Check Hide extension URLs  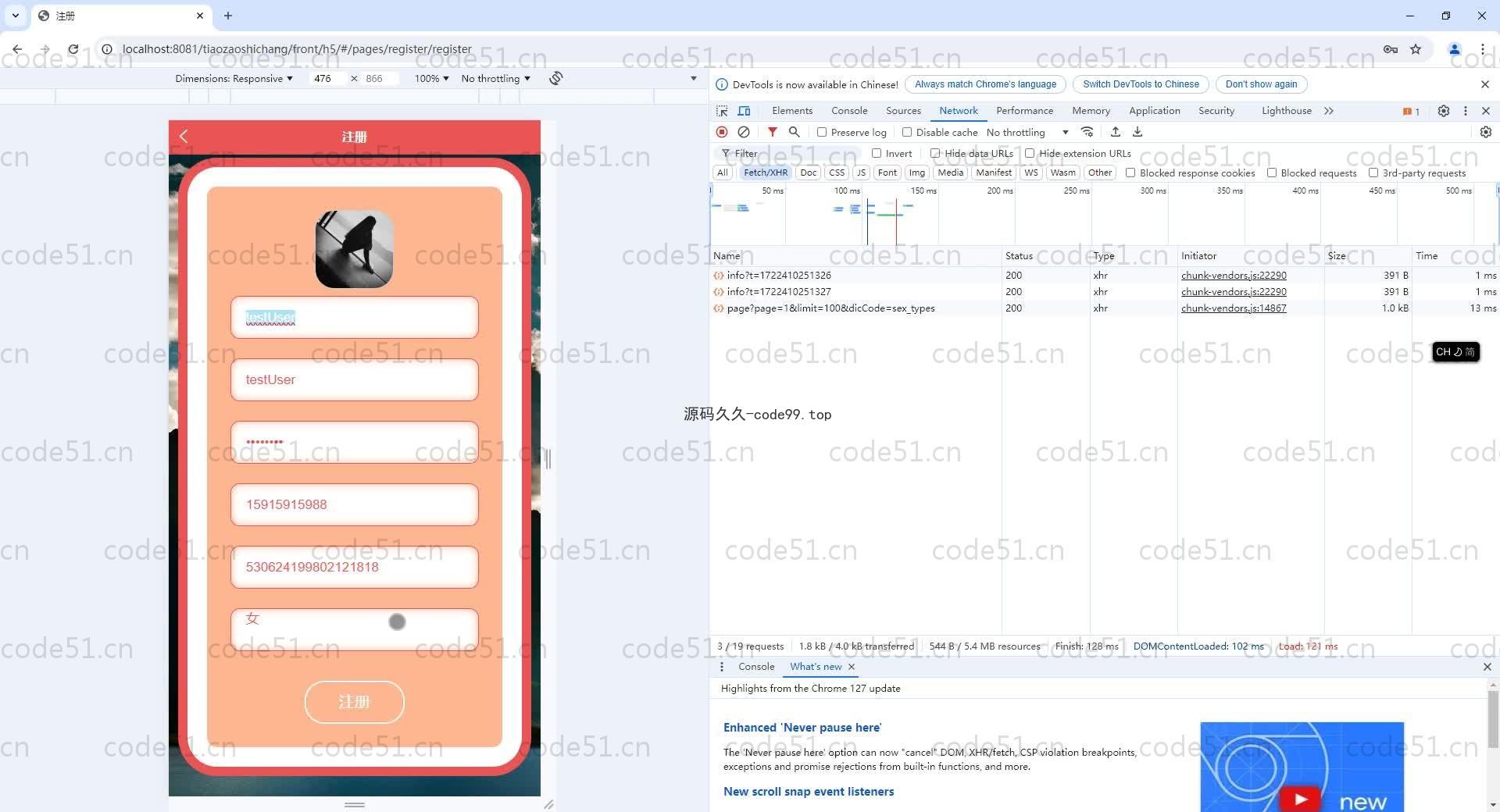[x=1030, y=153]
